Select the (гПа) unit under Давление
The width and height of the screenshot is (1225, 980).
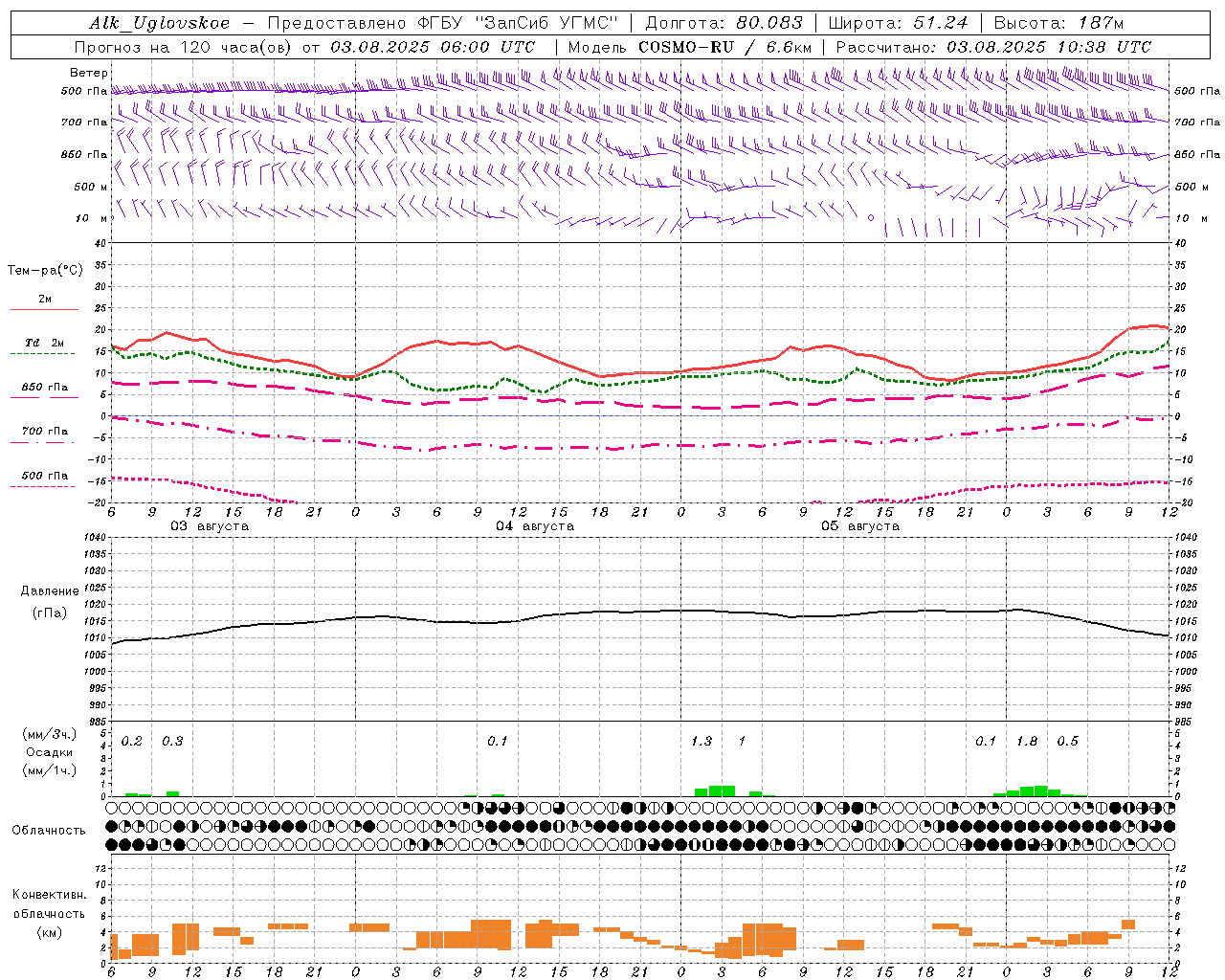pyautogui.click(x=50, y=613)
